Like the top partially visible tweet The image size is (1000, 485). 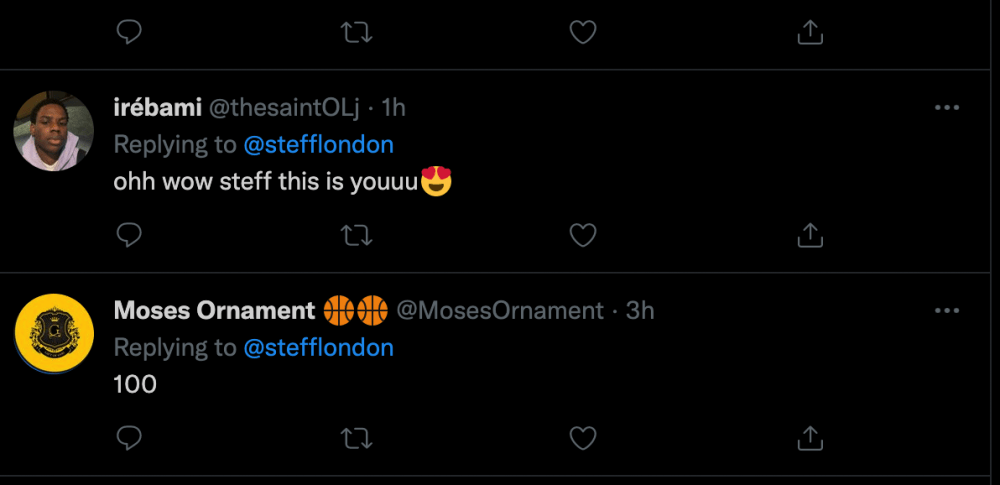(582, 32)
